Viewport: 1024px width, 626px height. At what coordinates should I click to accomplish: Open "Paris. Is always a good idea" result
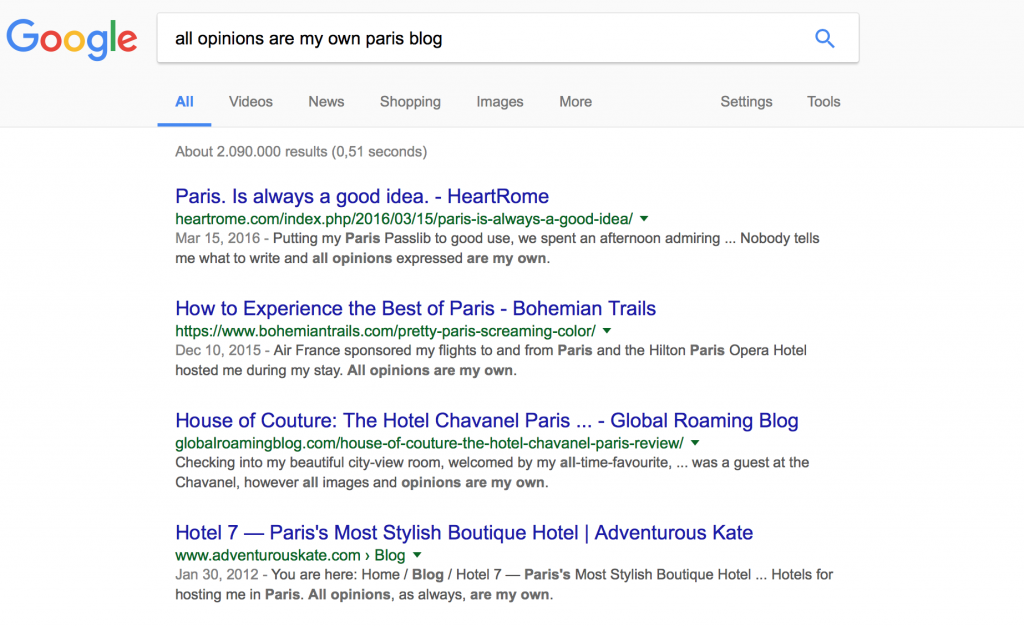(x=362, y=196)
